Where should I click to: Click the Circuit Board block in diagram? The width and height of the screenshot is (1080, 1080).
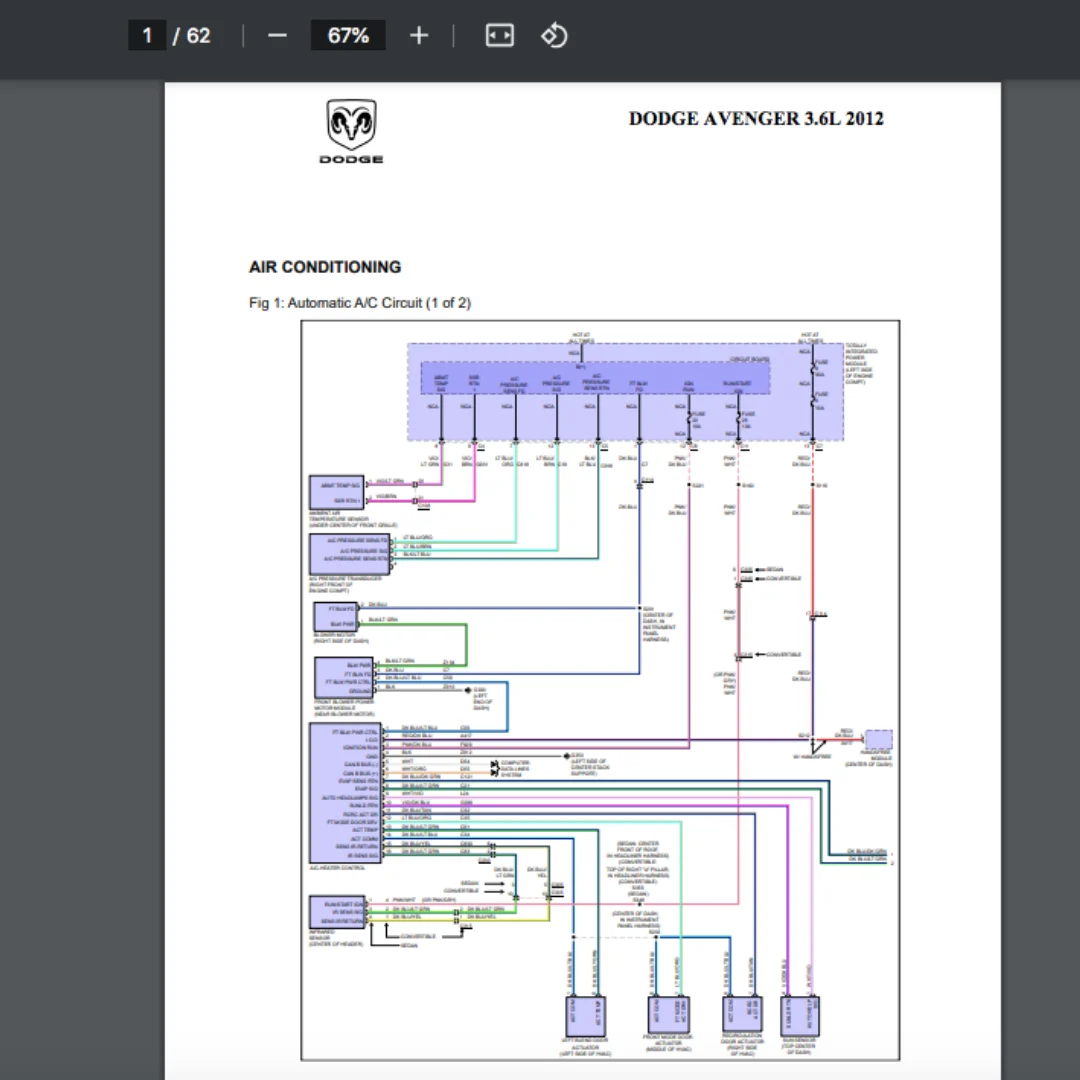[595, 380]
